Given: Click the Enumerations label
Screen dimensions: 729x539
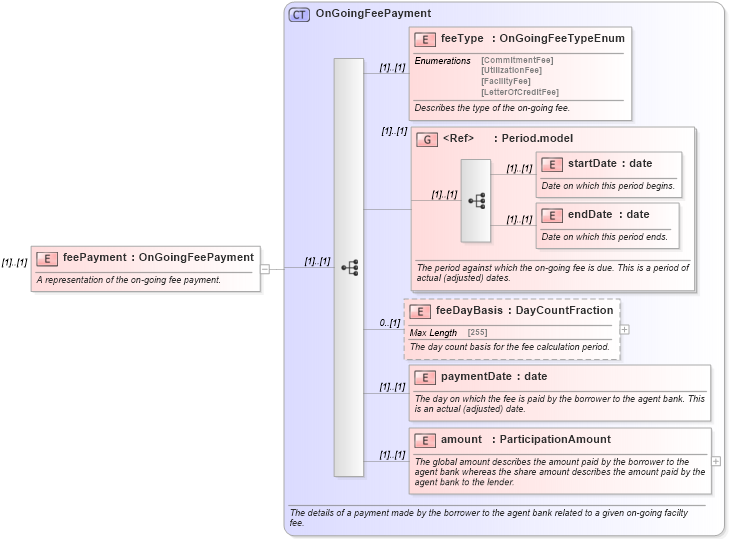Looking at the screenshot, I should [x=443, y=61].
